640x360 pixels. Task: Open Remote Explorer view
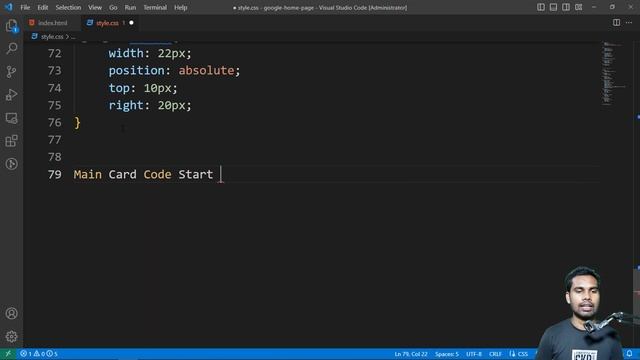tap(11, 118)
